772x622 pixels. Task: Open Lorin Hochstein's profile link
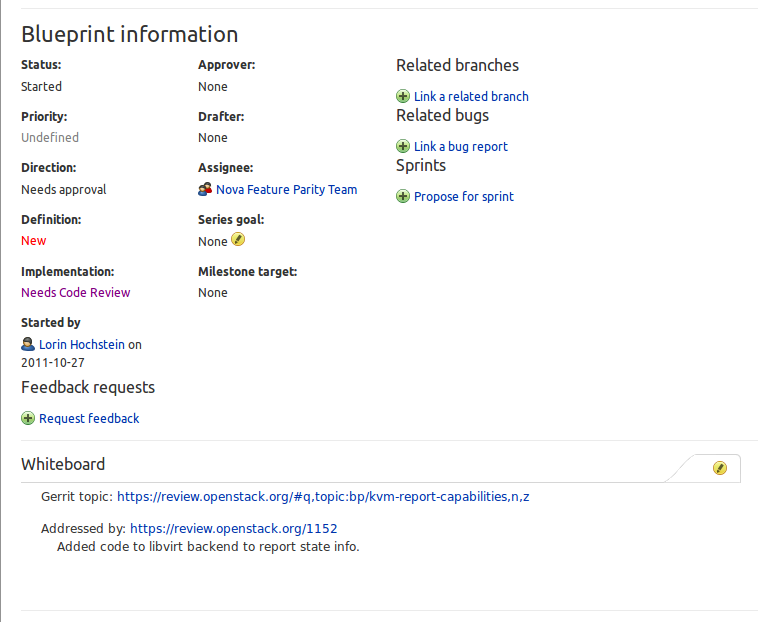click(82, 345)
